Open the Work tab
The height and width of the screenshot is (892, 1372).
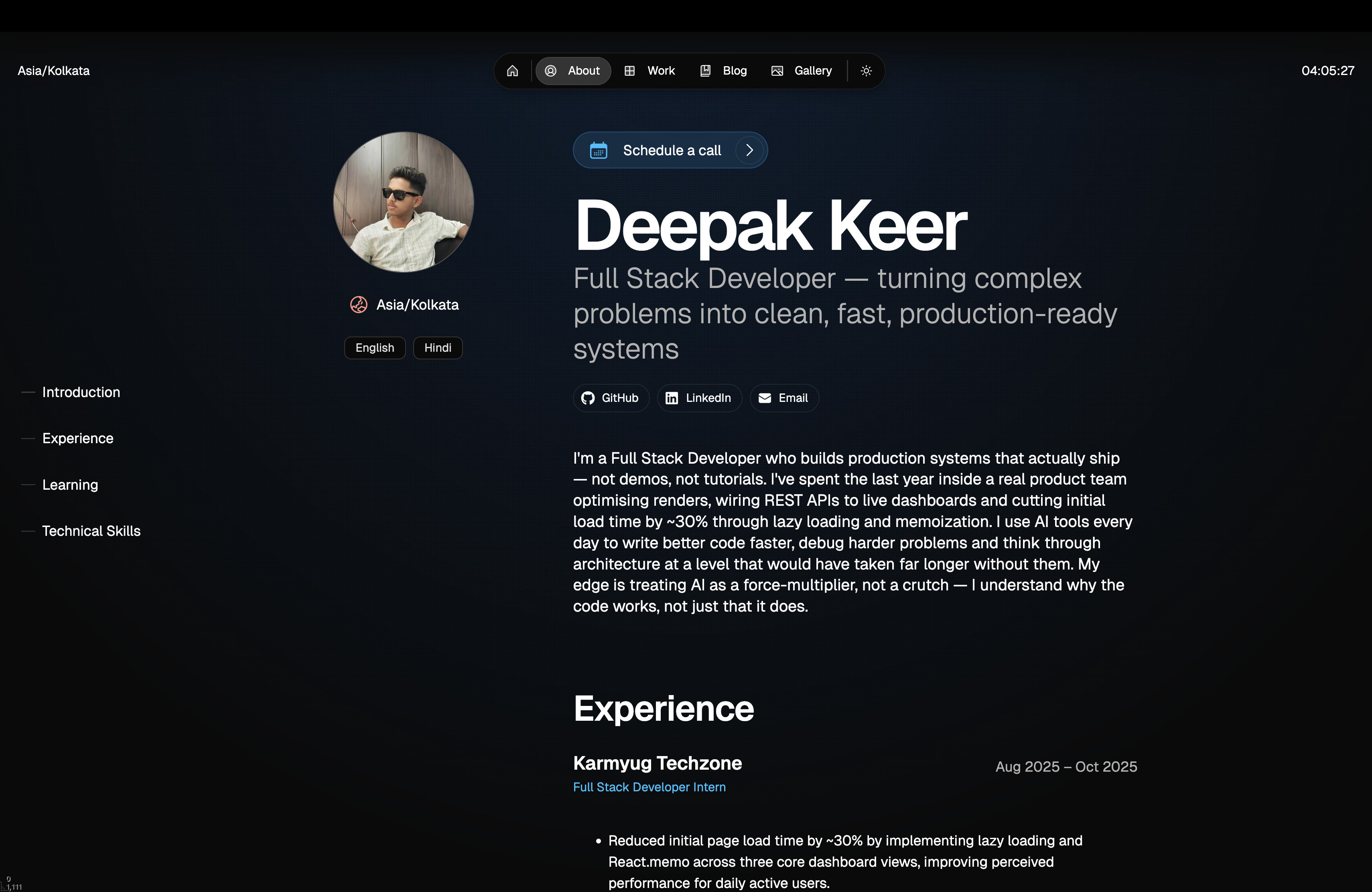[649, 71]
